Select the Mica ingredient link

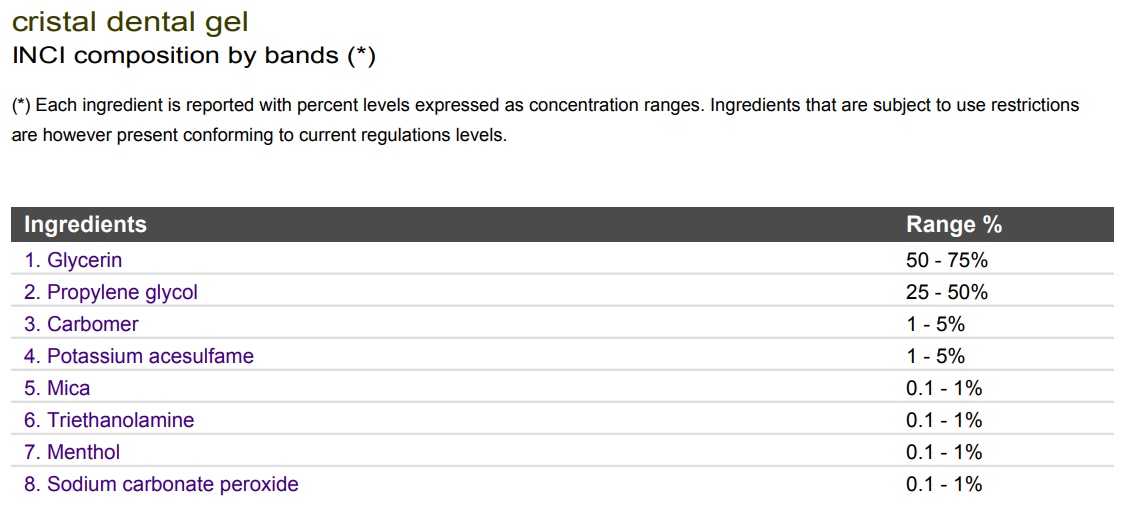pos(57,388)
